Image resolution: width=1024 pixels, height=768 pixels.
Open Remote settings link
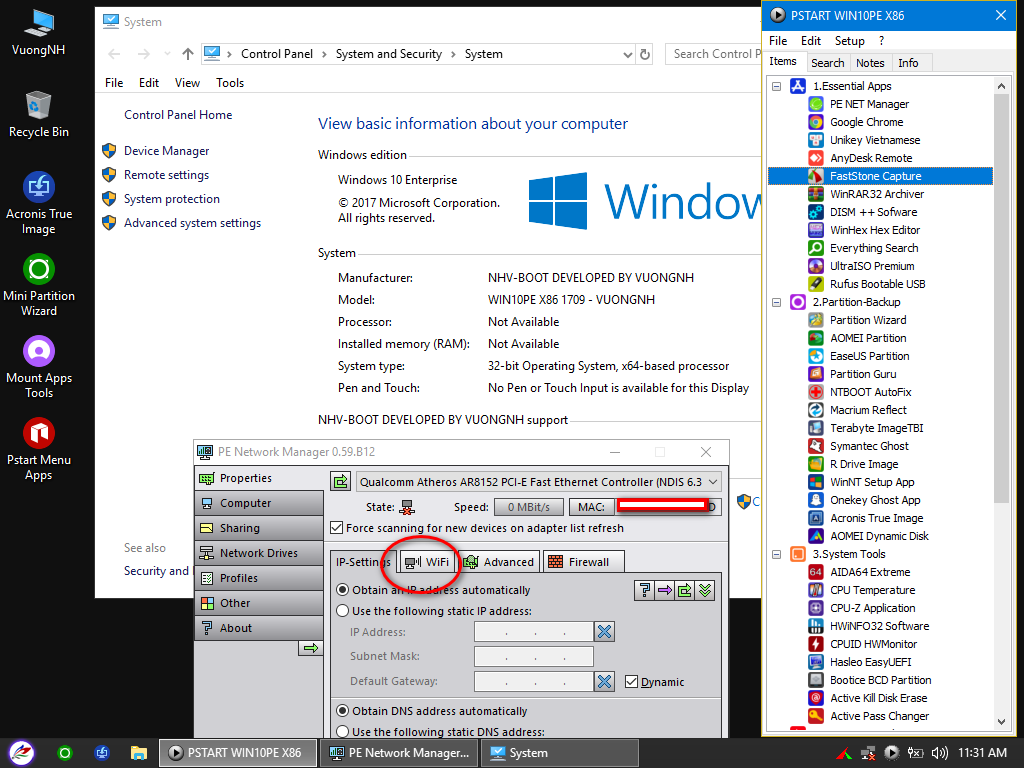pyautogui.click(x=167, y=175)
